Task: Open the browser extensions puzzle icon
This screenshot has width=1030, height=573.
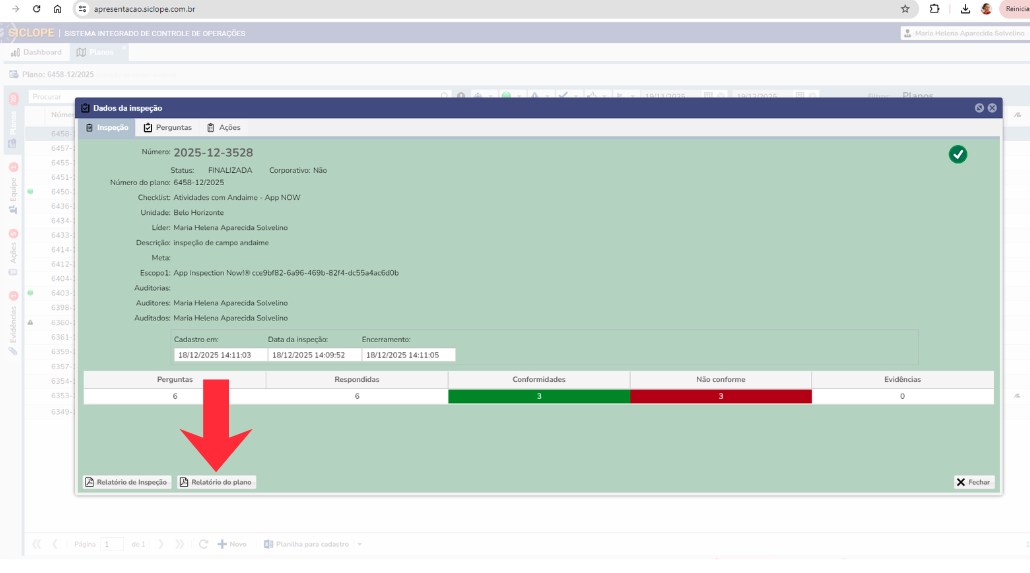Action: [x=934, y=9]
